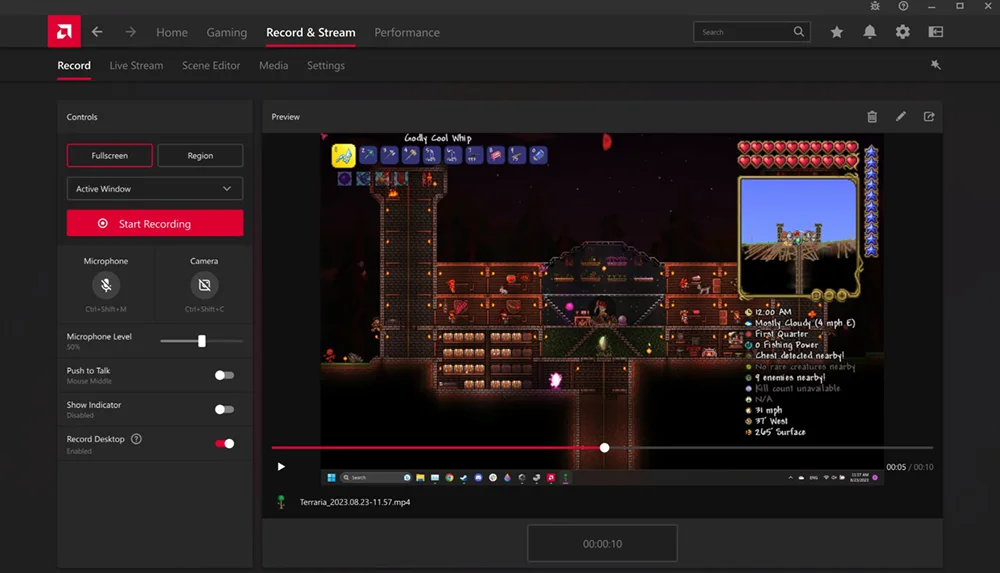The width and height of the screenshot is (1000, 573).
Task: Play the preview video
Action: (281, 466)
